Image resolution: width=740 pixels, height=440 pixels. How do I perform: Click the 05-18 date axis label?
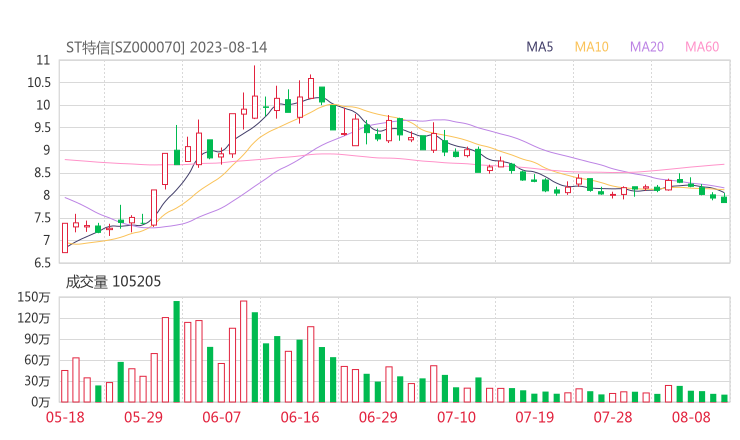(65, 417)
